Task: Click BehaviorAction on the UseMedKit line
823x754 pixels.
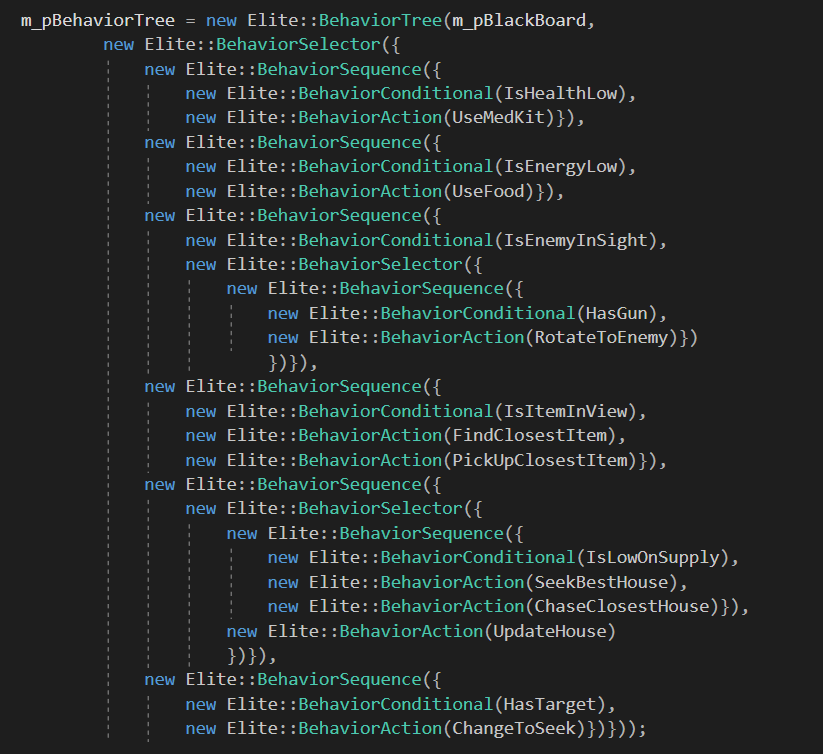Action: coord(370,118)
